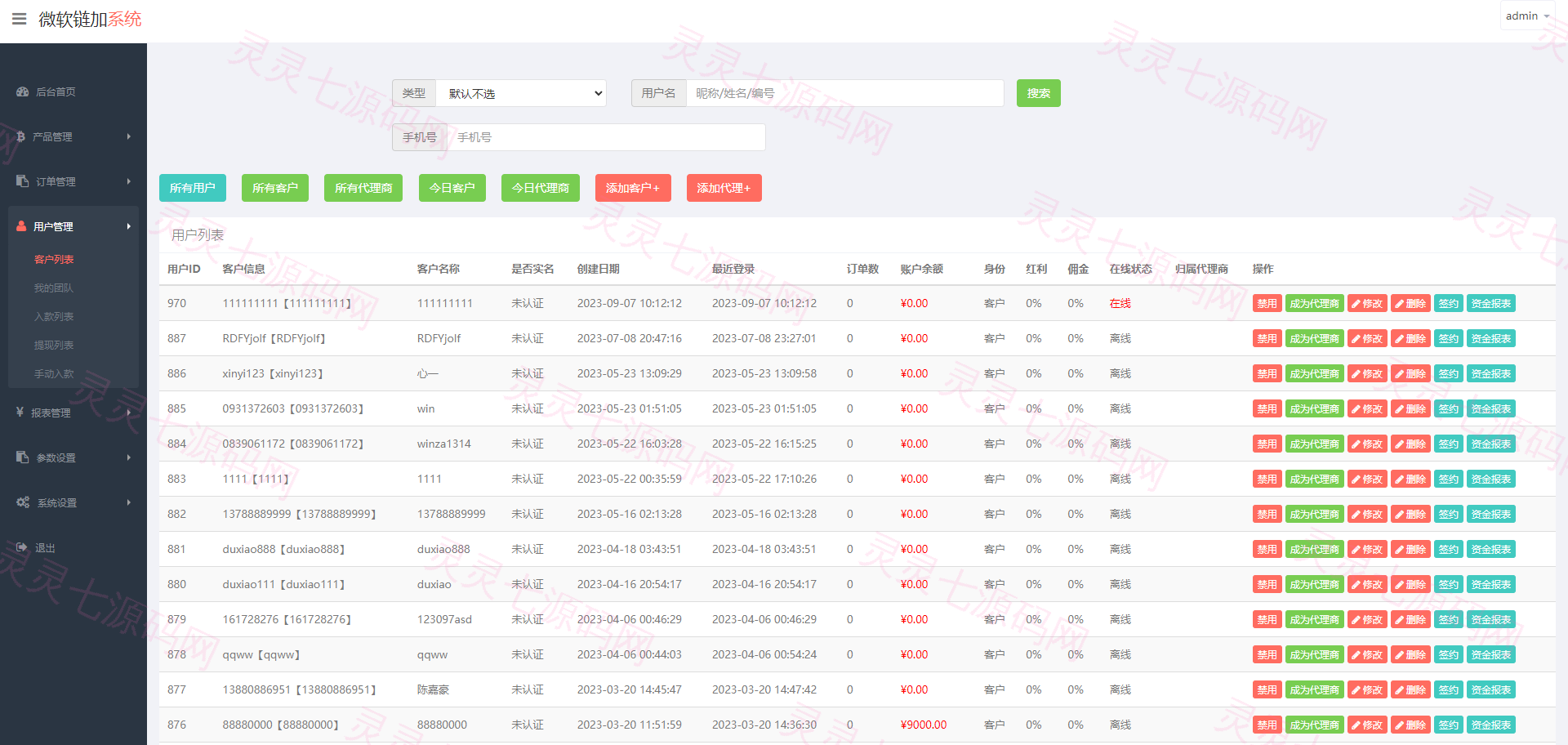The height and width of the screenshot is (745, 1568).
Task: Click the 添加客户+ button
Action: tap(633, 188)
